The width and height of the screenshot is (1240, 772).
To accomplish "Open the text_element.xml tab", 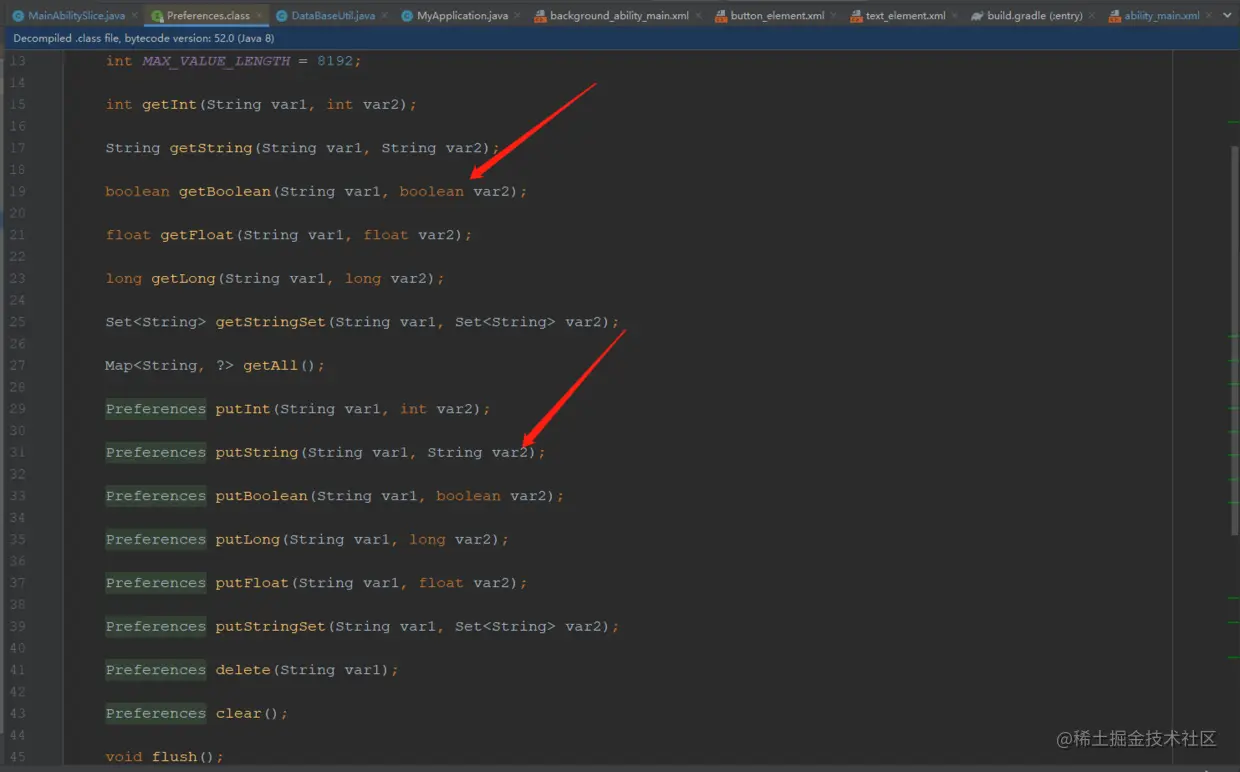I will [905, 16].
